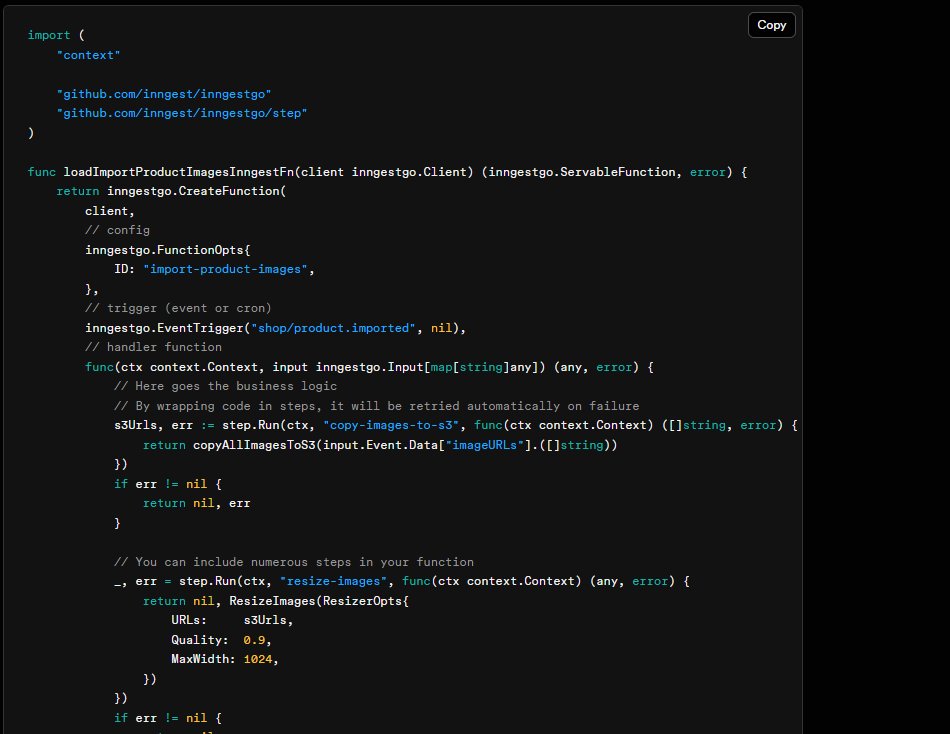Image resolution: width=950 pixels, height=734 pixels.
Task: Click the Copy button on code block
Action: tap(771, 25)
